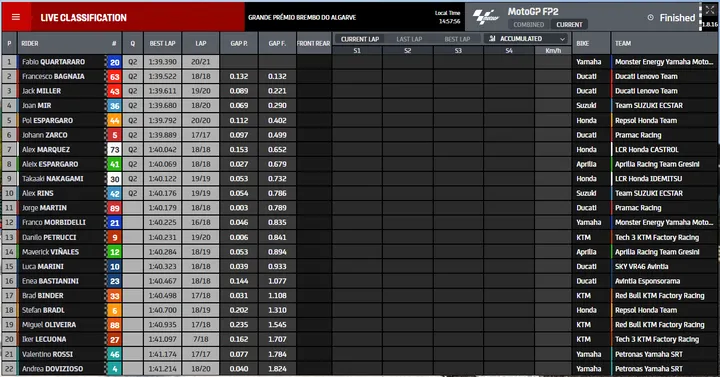
Task: Click best lap time 1:39.390
Action: 163,62
